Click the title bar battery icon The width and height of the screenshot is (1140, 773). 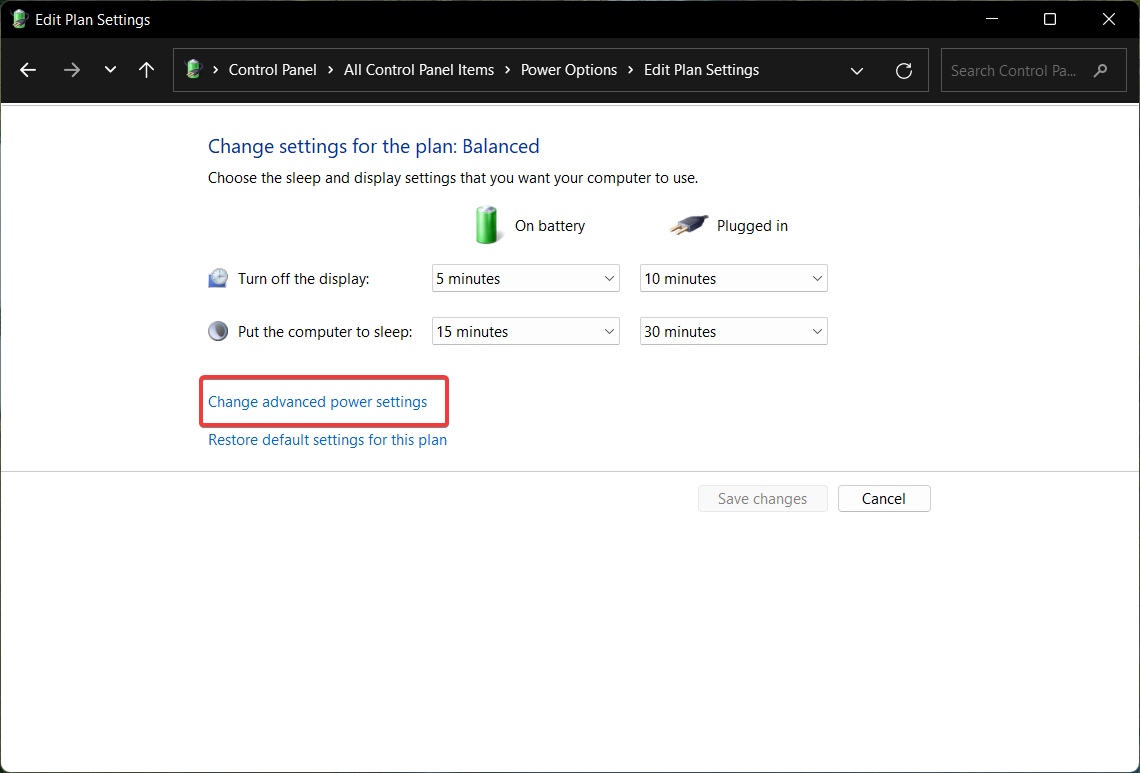(19, 19)
